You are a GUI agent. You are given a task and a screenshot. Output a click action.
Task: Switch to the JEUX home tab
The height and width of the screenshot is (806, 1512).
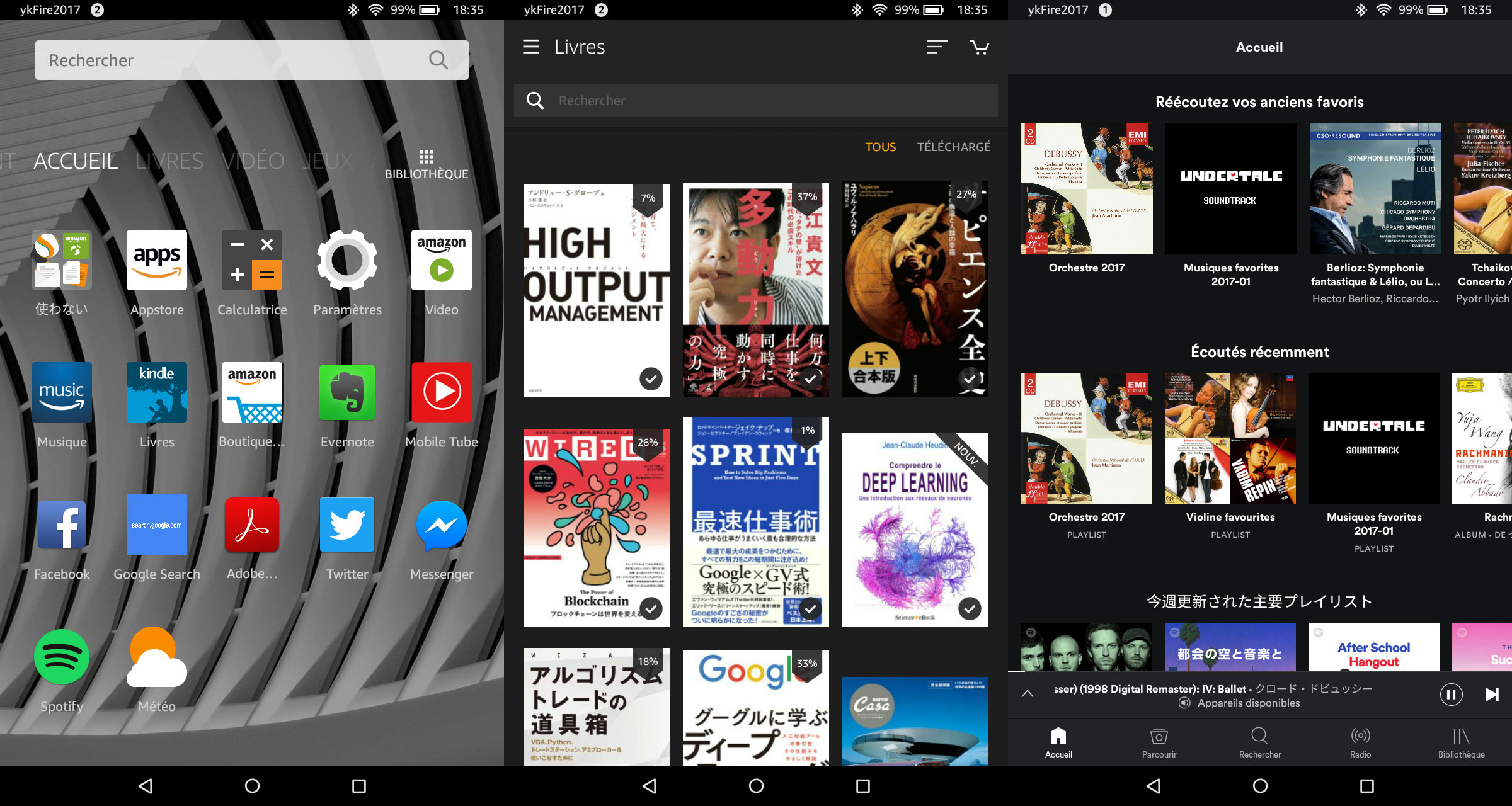[328, 161]
